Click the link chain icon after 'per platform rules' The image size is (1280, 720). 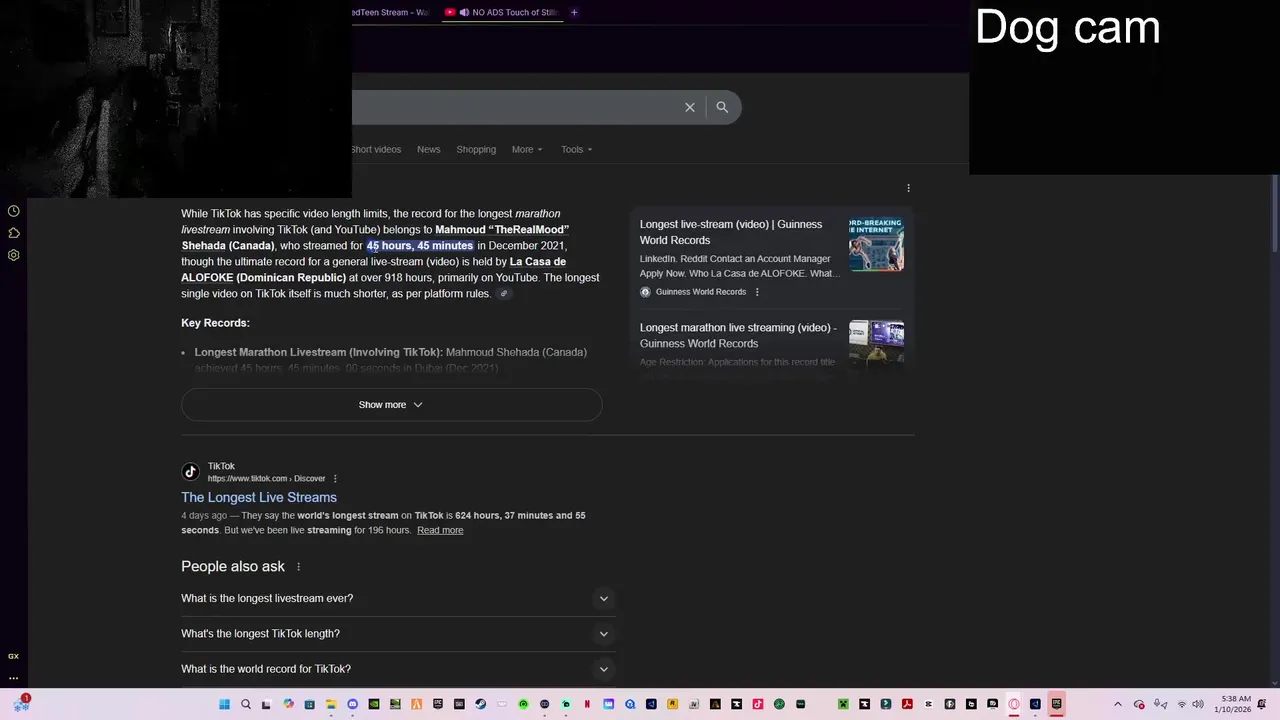pos(504,294)
